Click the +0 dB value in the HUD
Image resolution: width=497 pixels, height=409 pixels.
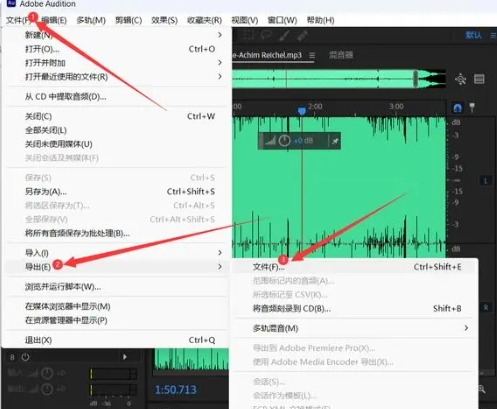(303, 141)
